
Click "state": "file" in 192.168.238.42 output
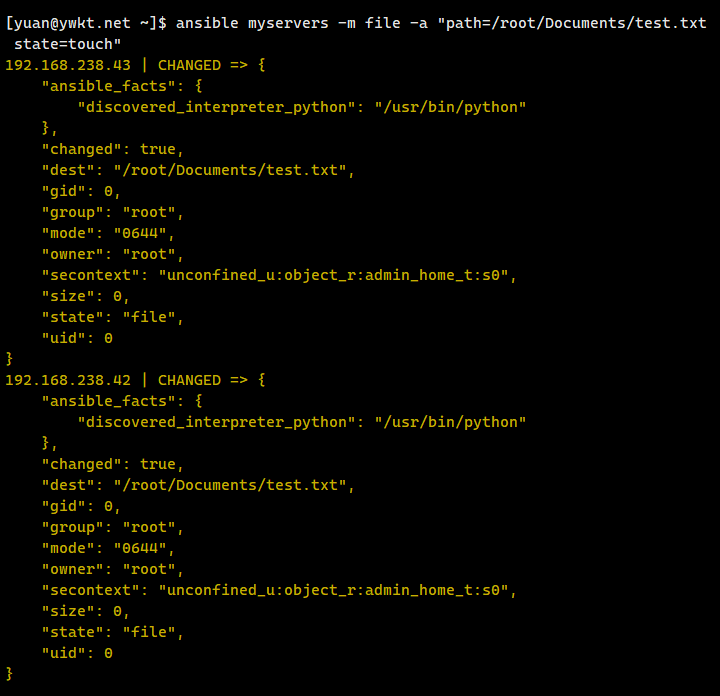pyautogui.click(x=113, y=632)
